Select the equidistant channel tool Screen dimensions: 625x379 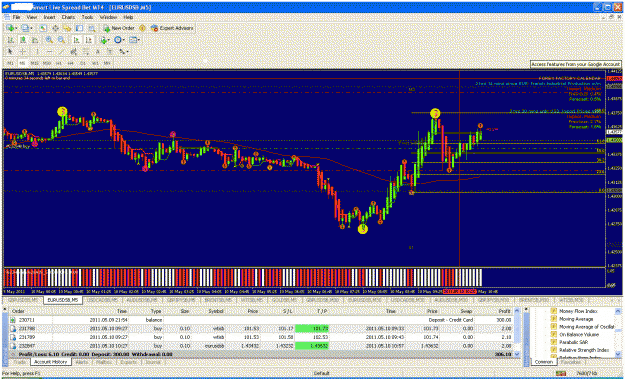tap(73, 51)
